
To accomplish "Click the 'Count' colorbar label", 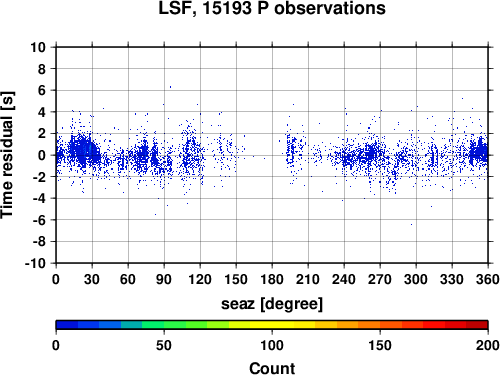I will click(272, 368).
